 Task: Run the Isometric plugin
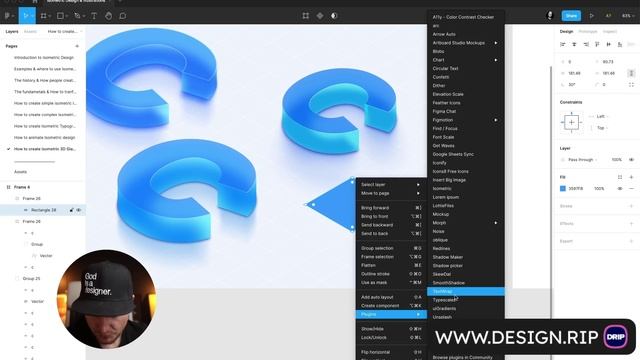coord(465,189)
